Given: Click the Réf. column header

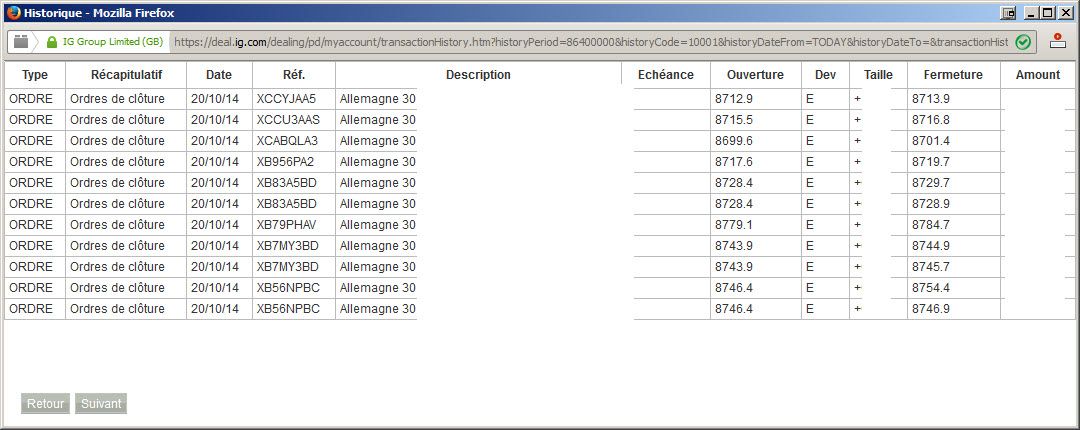Looking at the screenshot, I should [294, 75].
